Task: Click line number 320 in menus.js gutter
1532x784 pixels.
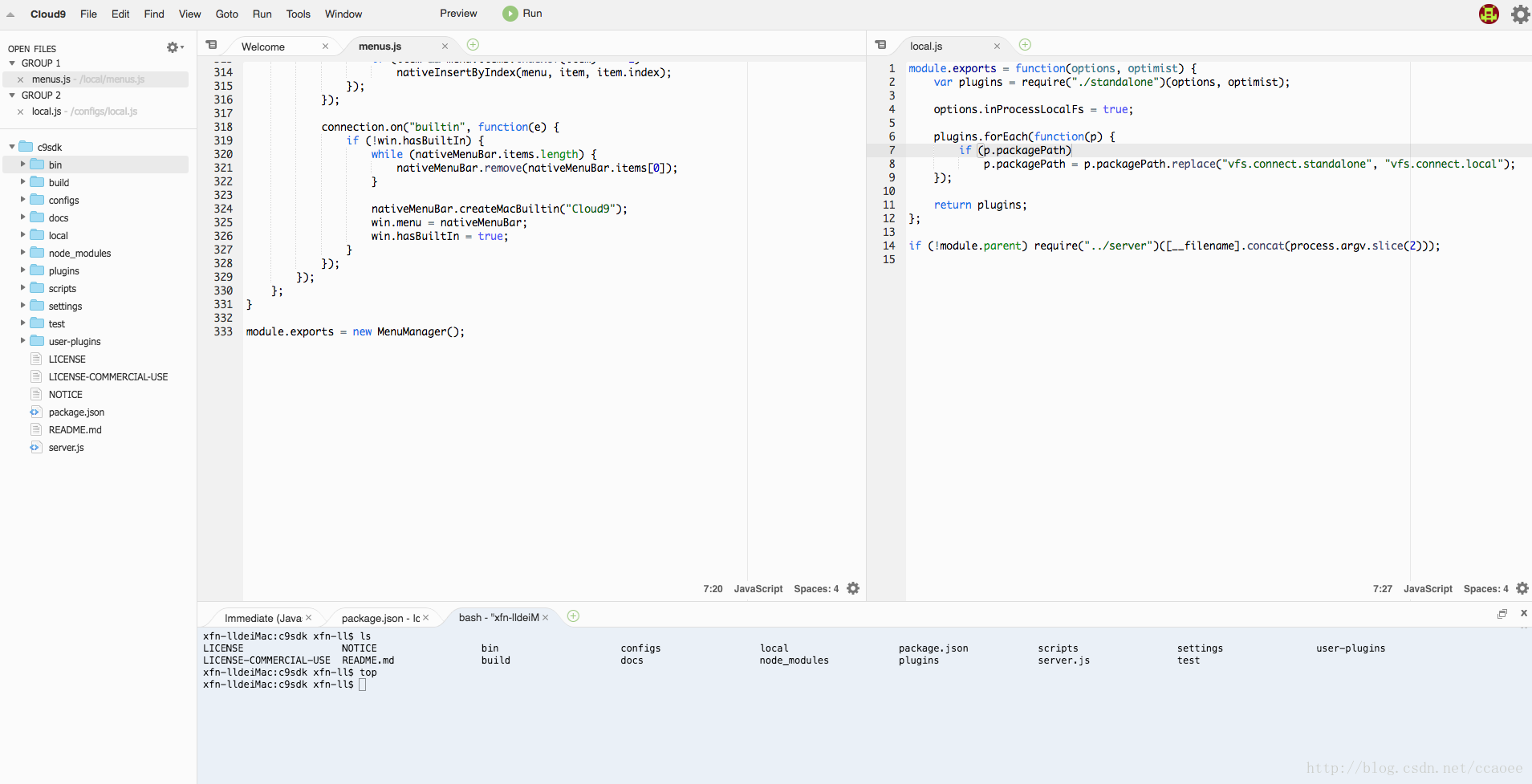Action: (223, 154)
